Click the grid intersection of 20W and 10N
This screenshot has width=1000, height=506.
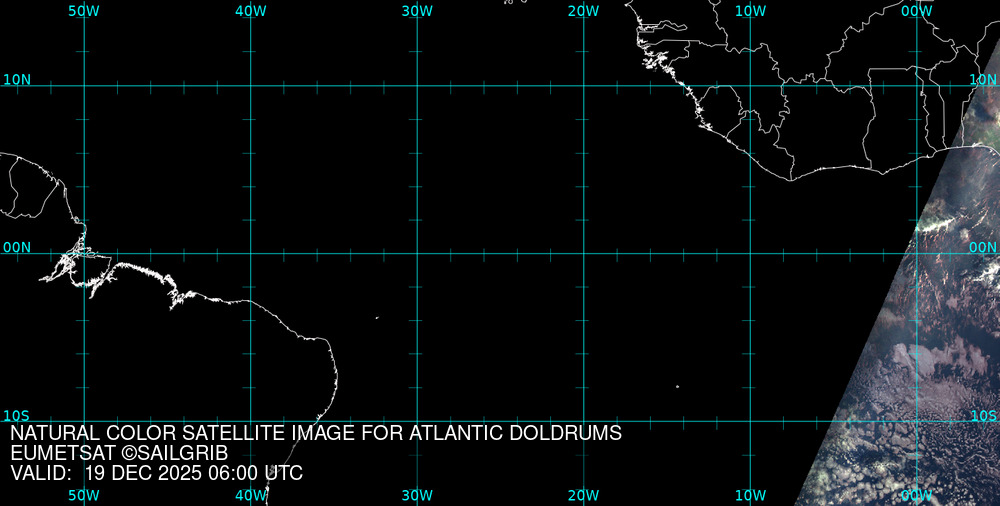coord(584,86)
